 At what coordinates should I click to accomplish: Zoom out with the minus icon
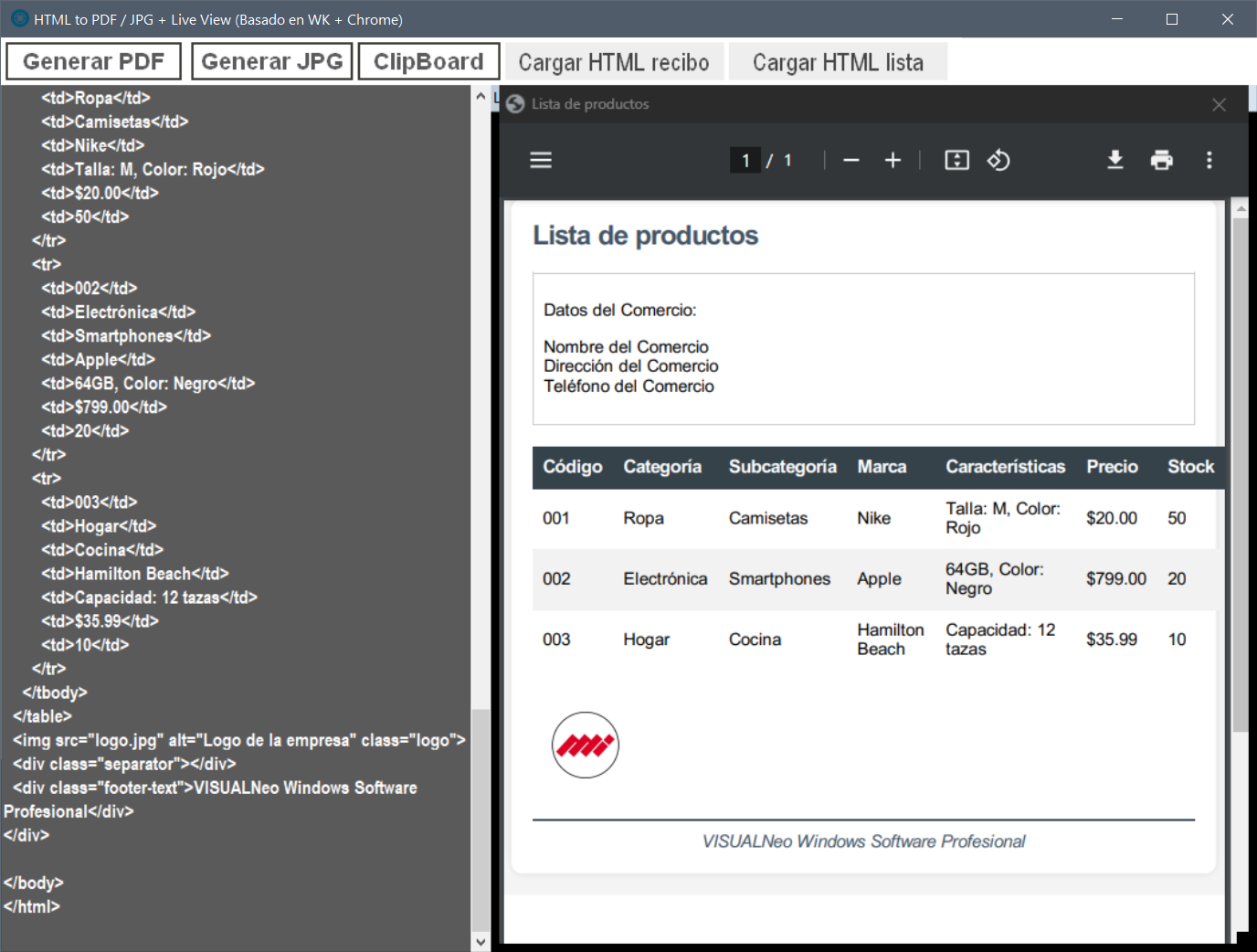851,161
